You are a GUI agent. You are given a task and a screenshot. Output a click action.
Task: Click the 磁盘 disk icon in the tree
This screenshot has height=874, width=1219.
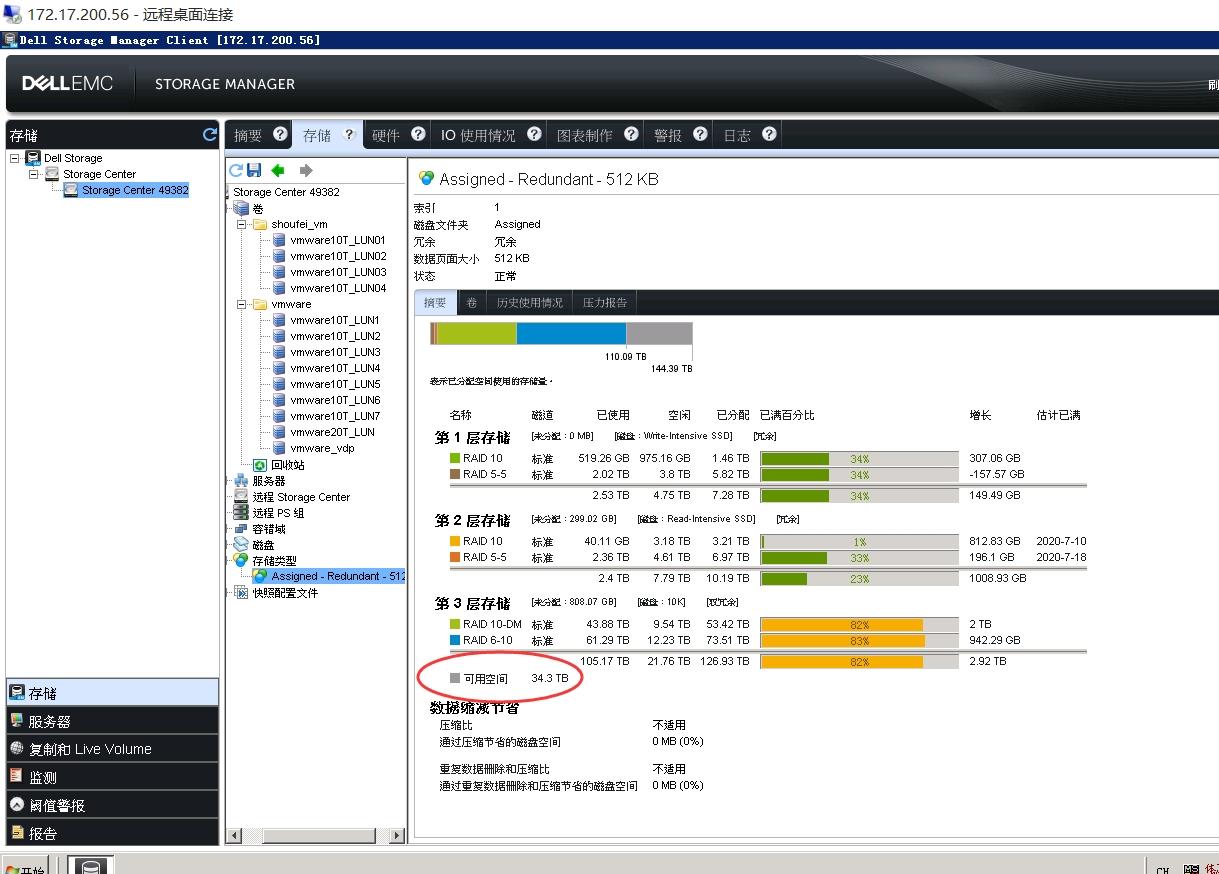point(241,545)
